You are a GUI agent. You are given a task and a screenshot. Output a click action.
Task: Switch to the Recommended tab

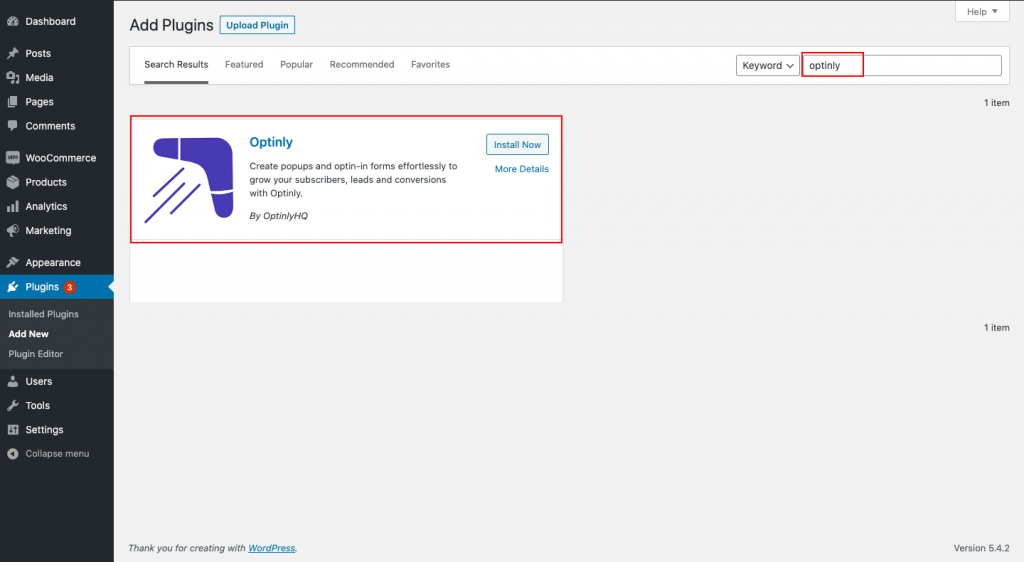click(x=362, y=65)
